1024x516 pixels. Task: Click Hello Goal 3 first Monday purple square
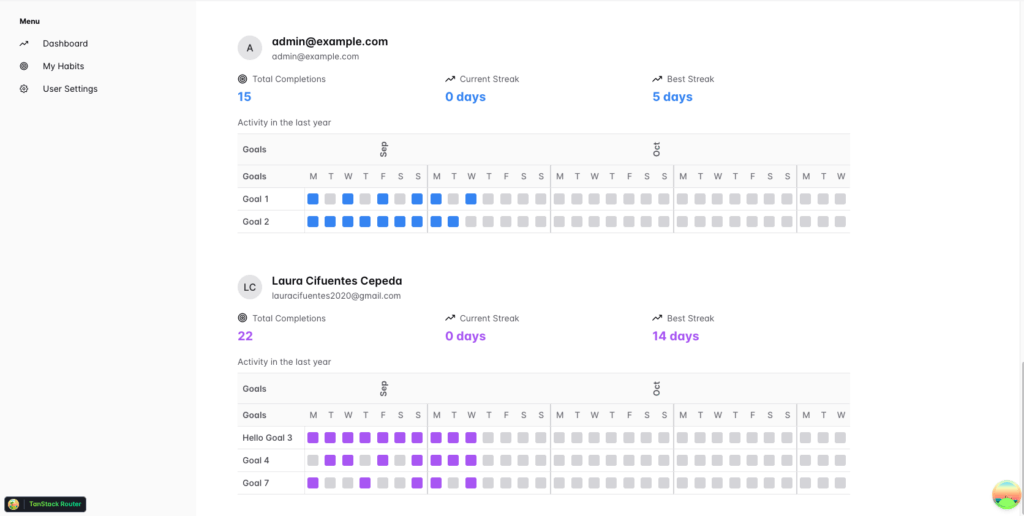[313, 438]
